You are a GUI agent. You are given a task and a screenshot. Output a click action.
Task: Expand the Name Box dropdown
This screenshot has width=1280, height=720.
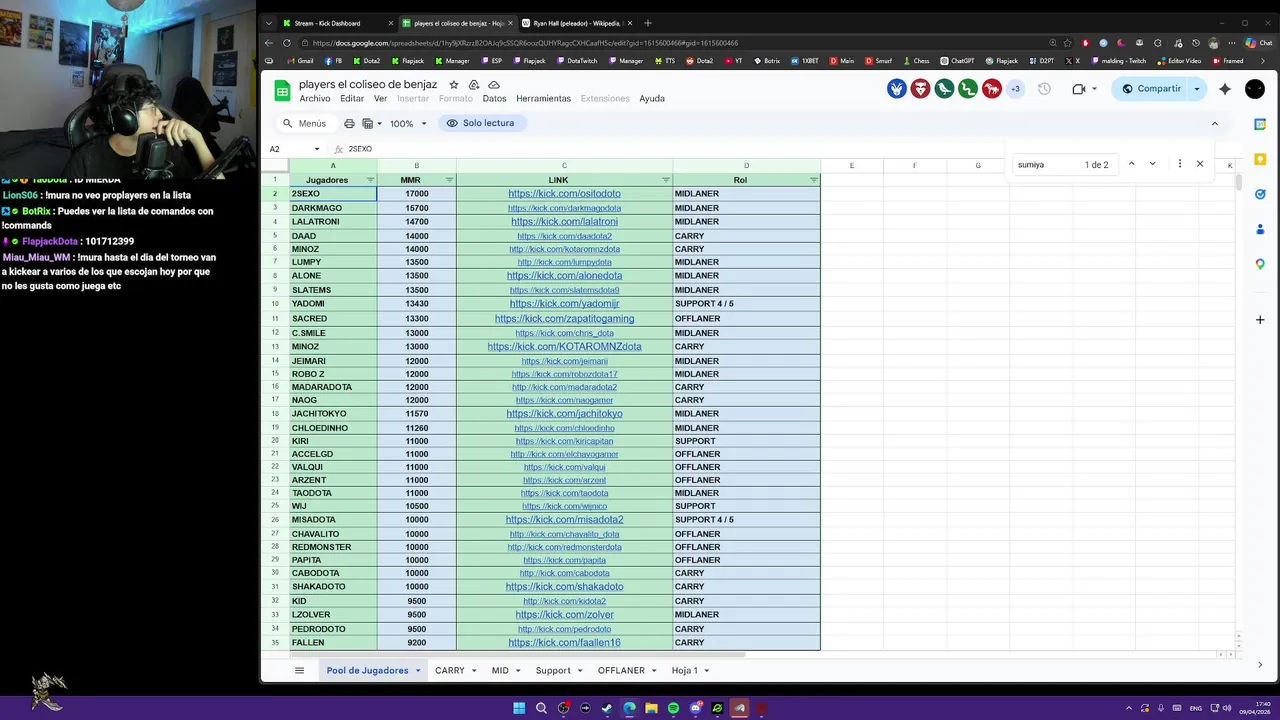tap(317, 149)
